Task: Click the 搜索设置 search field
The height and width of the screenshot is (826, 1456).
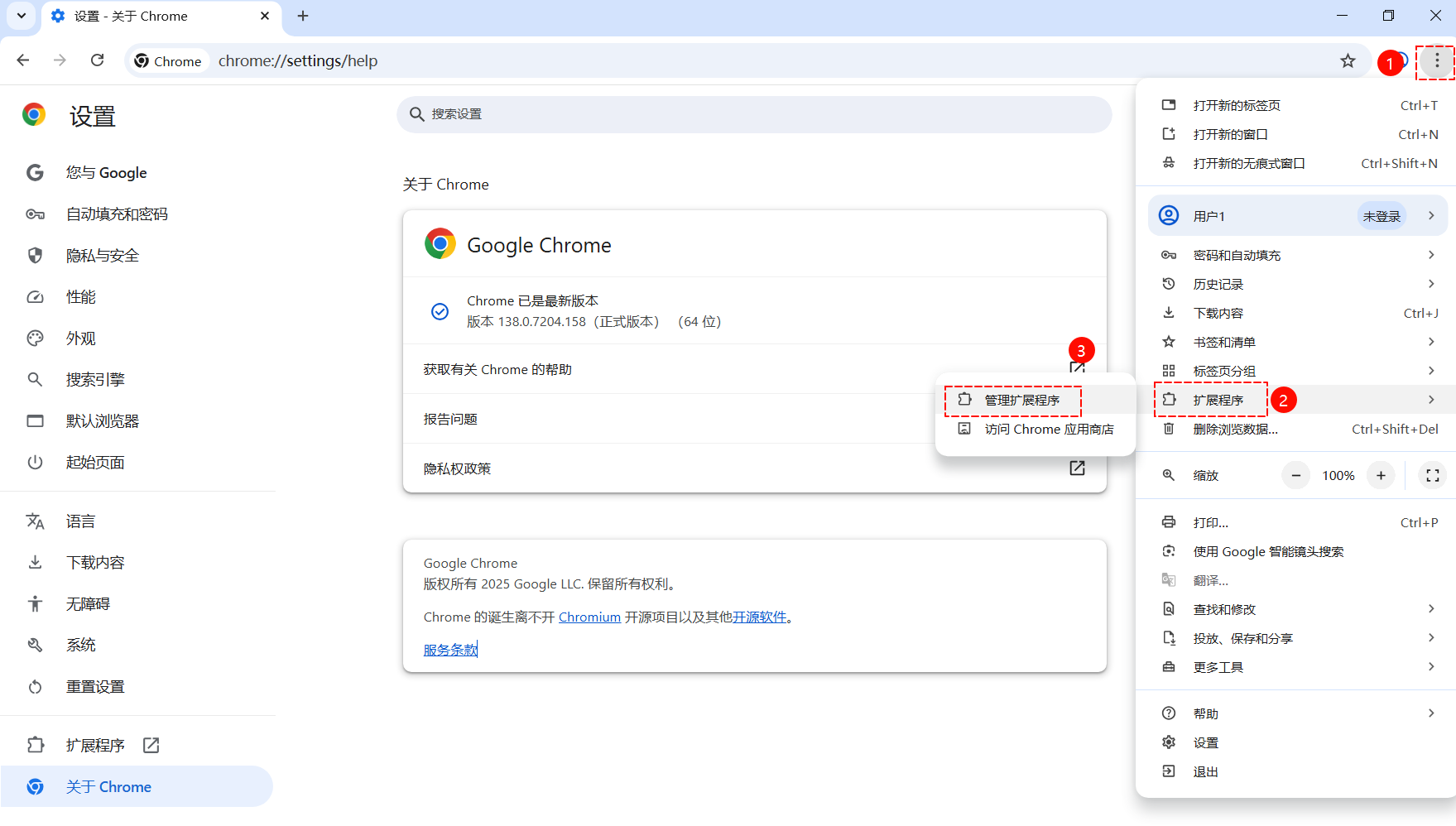Action: (754, 114)
